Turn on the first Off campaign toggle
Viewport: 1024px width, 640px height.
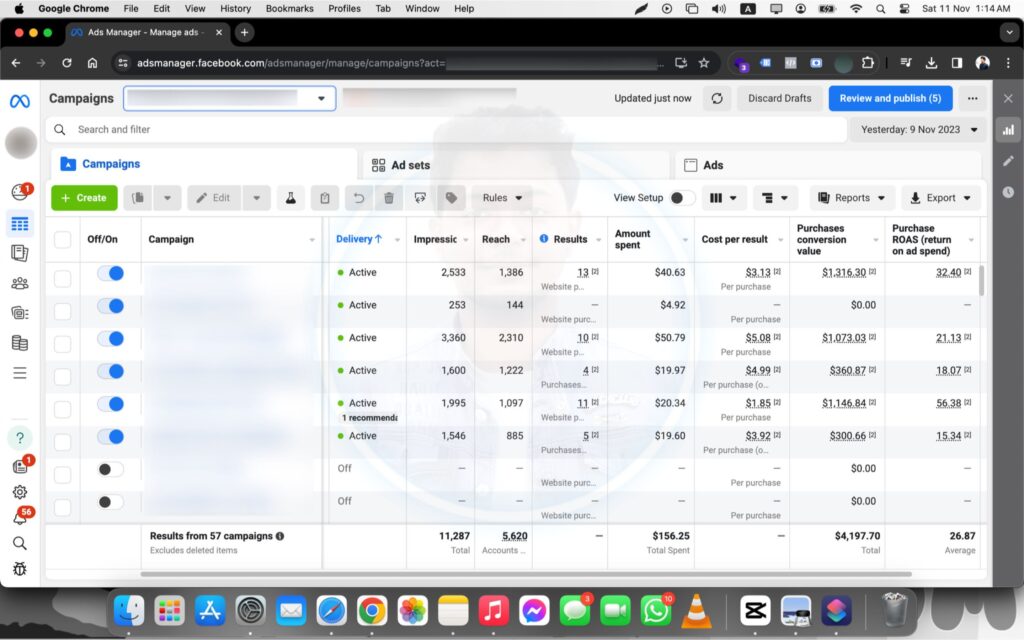tap(110, 469)
